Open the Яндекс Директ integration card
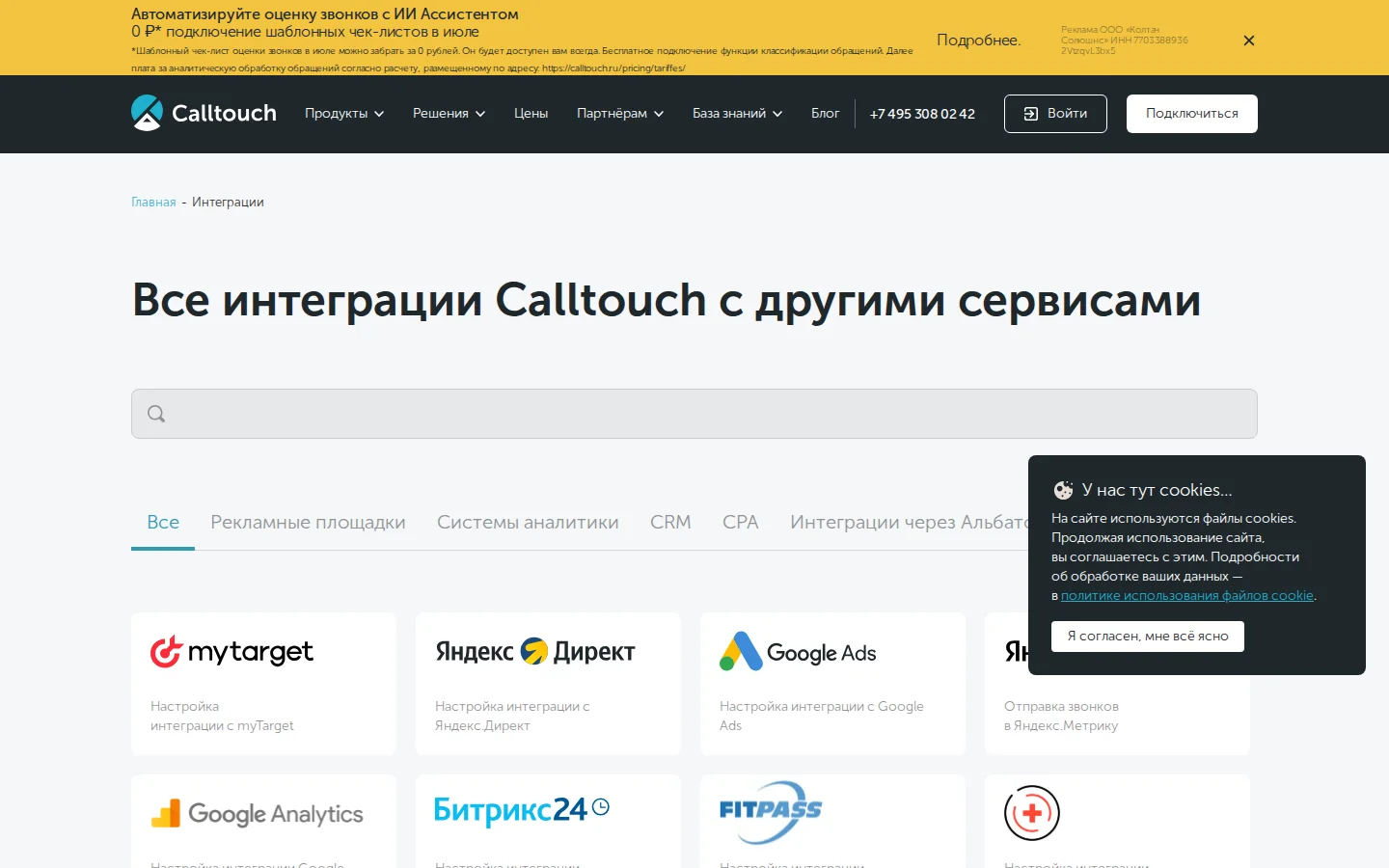This screenshot has height=868, width=1389. click(548, 684)
